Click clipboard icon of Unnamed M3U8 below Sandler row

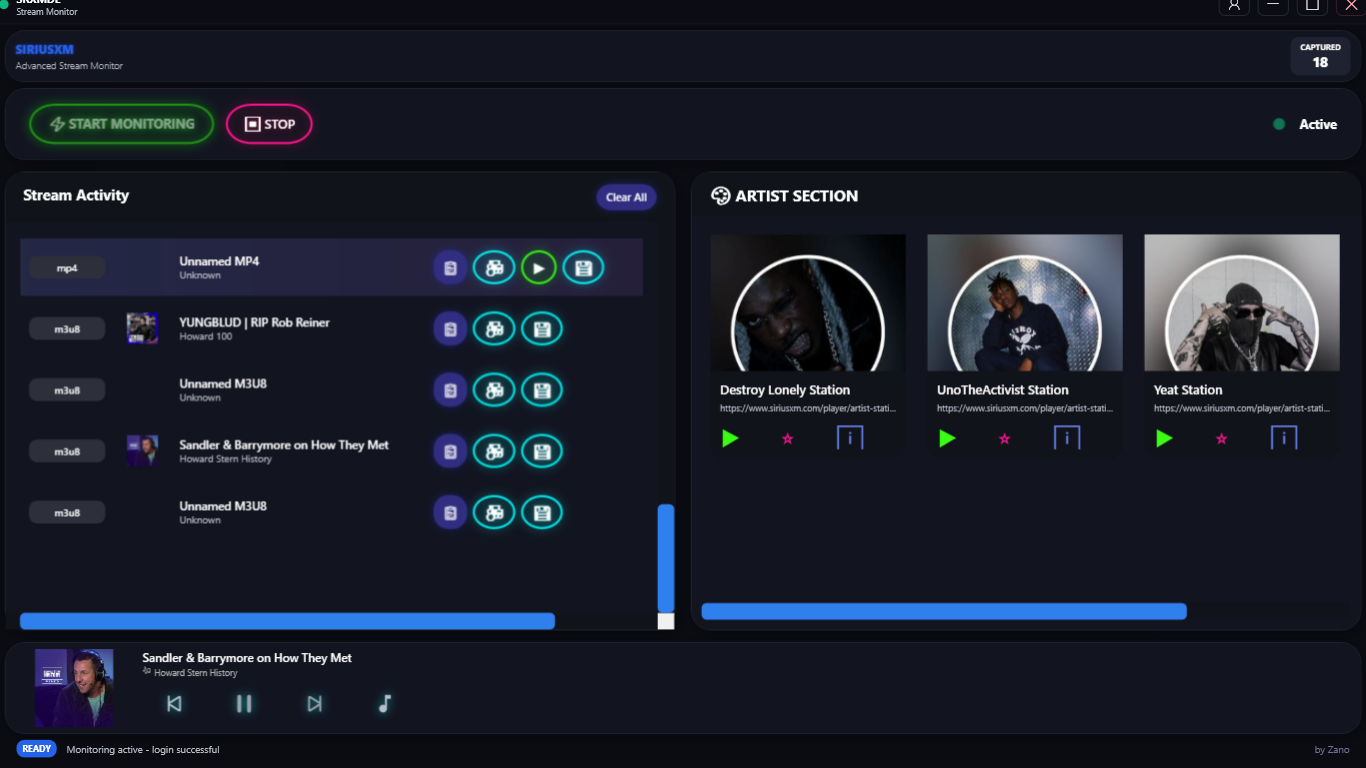point(450,512)
